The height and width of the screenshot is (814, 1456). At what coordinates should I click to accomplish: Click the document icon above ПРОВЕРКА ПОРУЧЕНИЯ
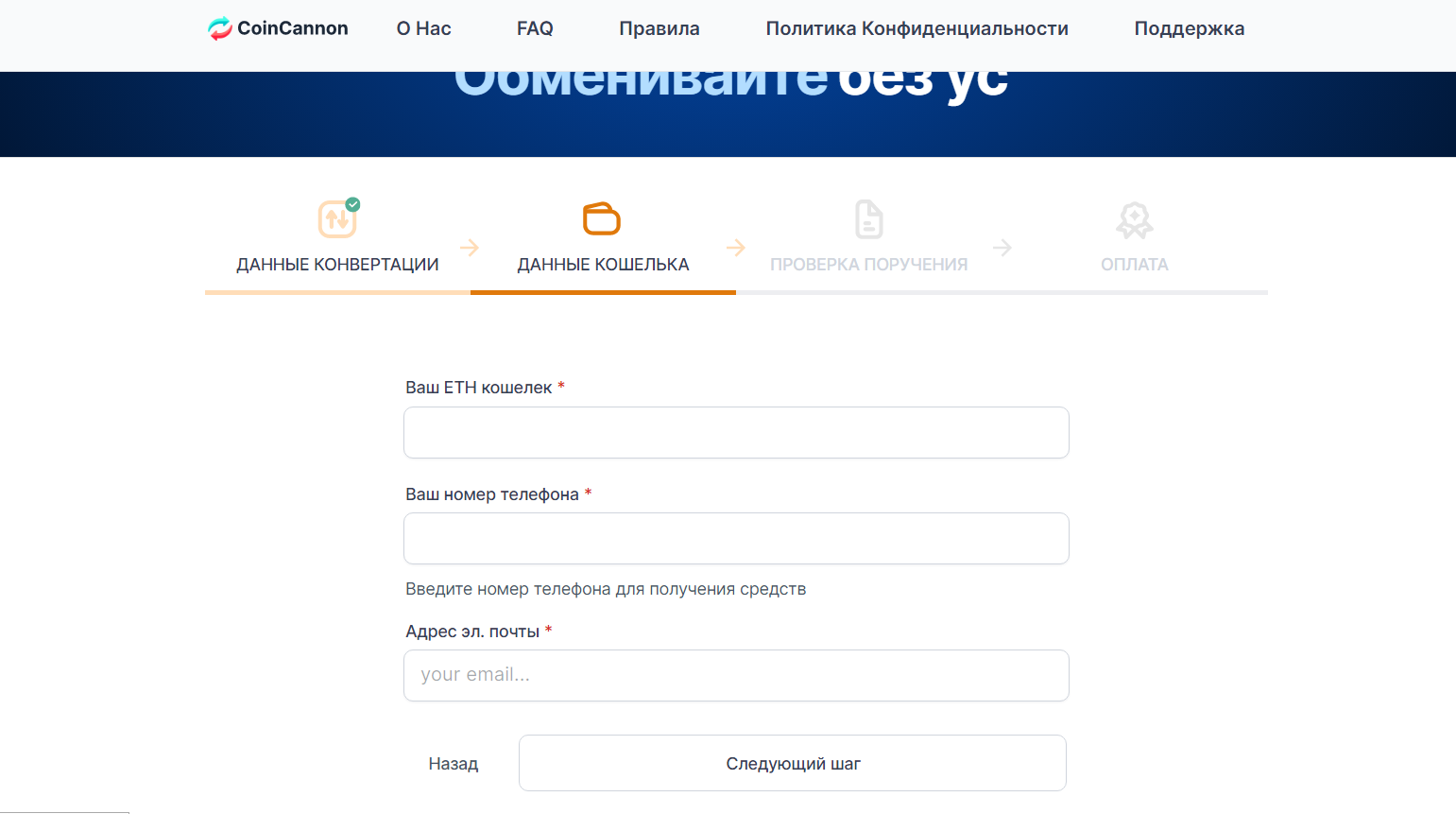[x=868, y=219]
